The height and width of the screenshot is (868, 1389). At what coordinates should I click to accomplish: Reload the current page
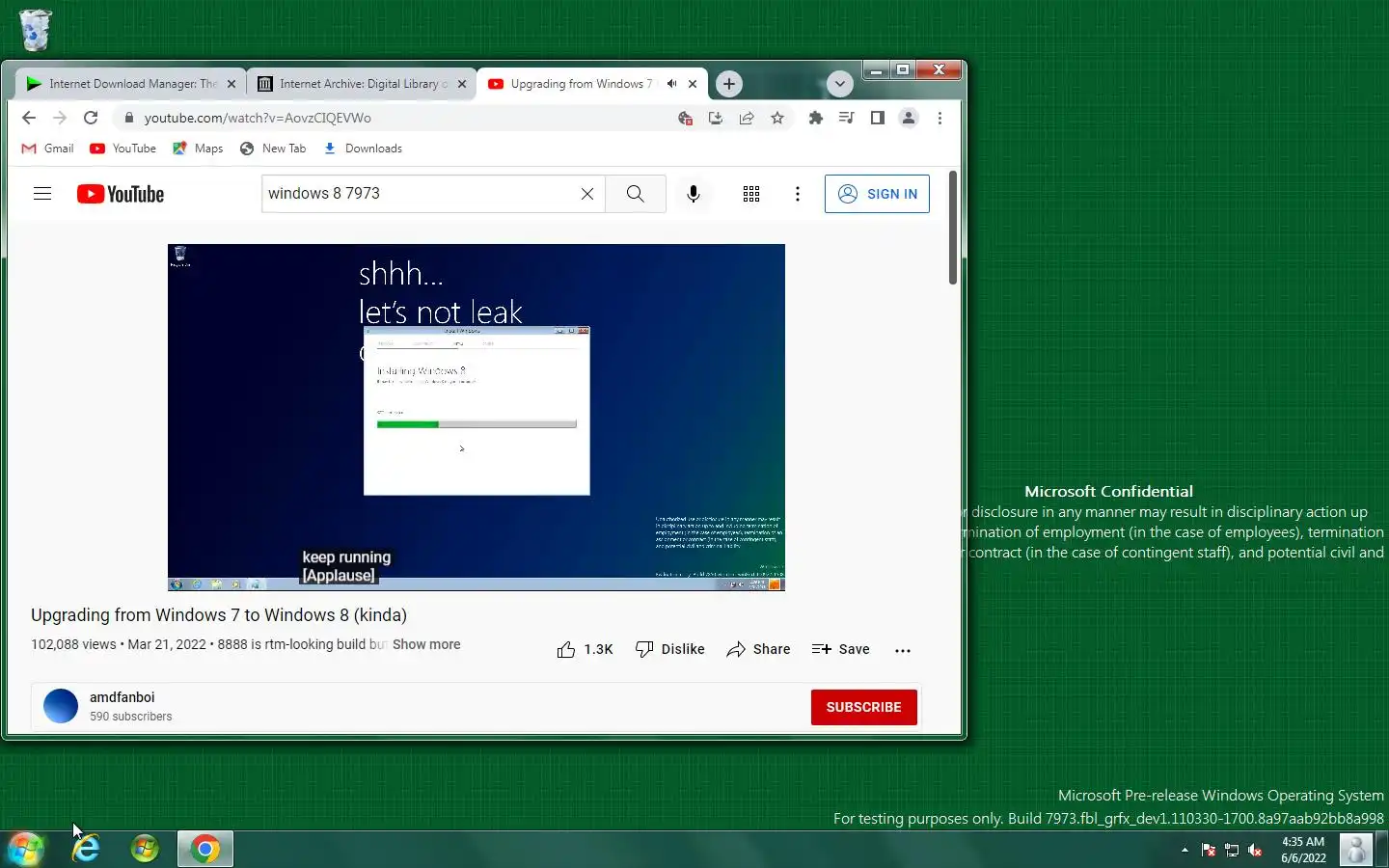pyautogui.click(x=91, y=118)
